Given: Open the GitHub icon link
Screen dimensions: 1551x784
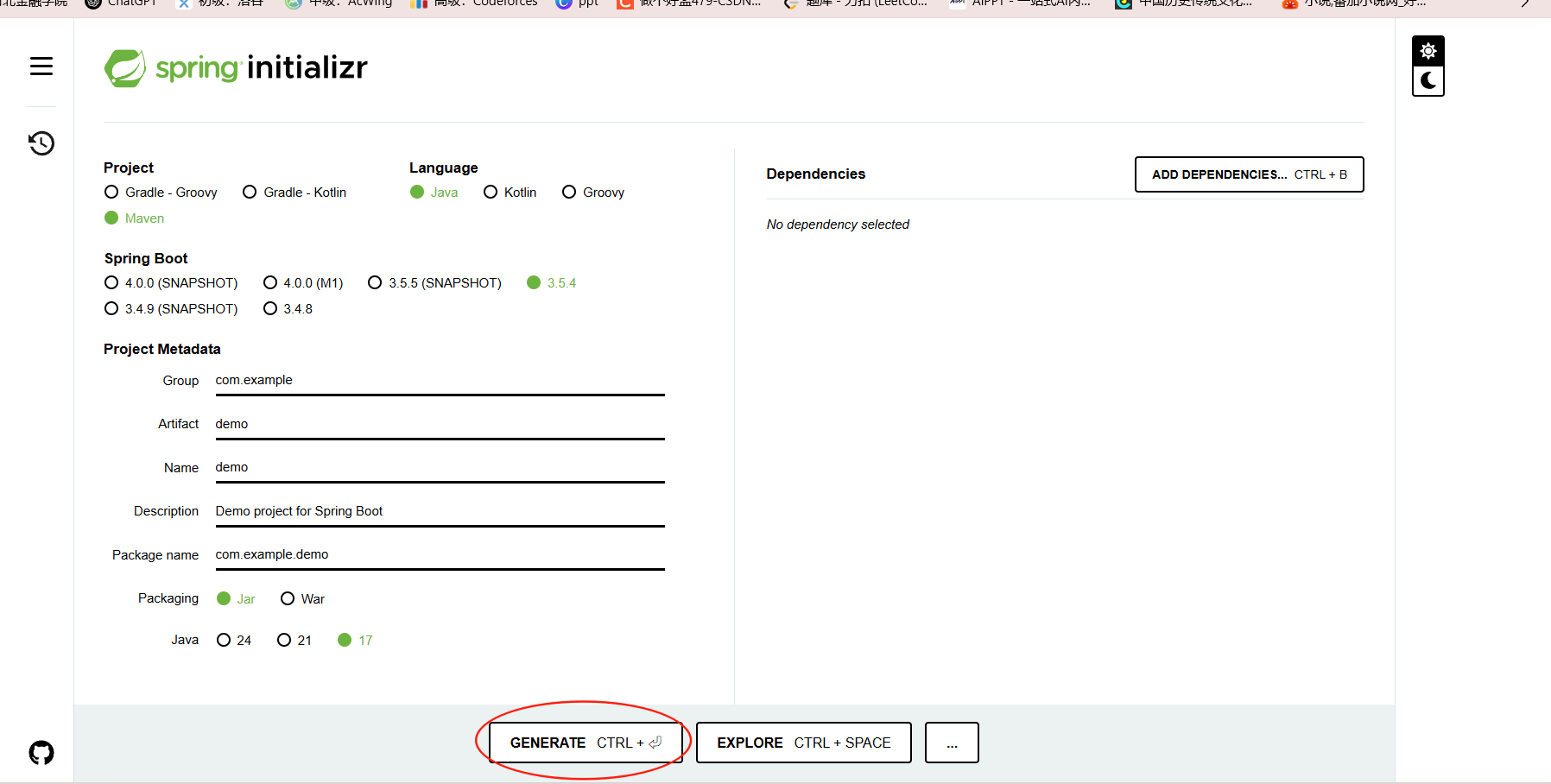Looking at the screenshot, I should [x=41, y=753].
